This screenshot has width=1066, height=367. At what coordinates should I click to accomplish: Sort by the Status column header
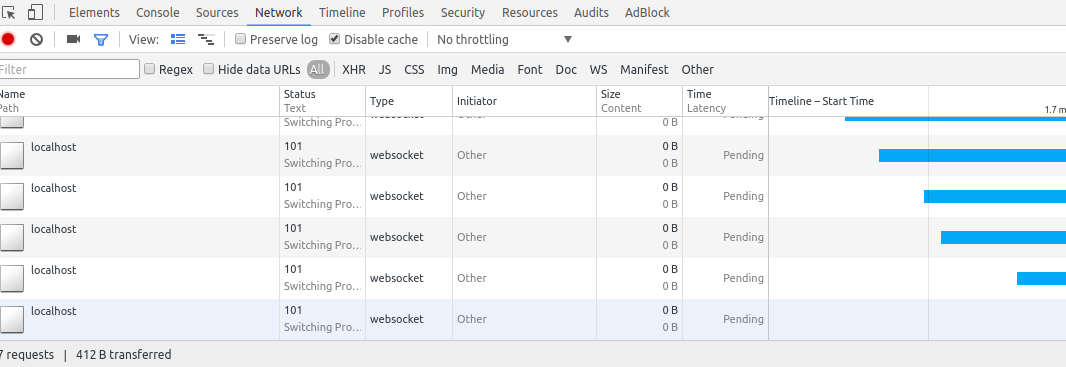click(322, 101)
